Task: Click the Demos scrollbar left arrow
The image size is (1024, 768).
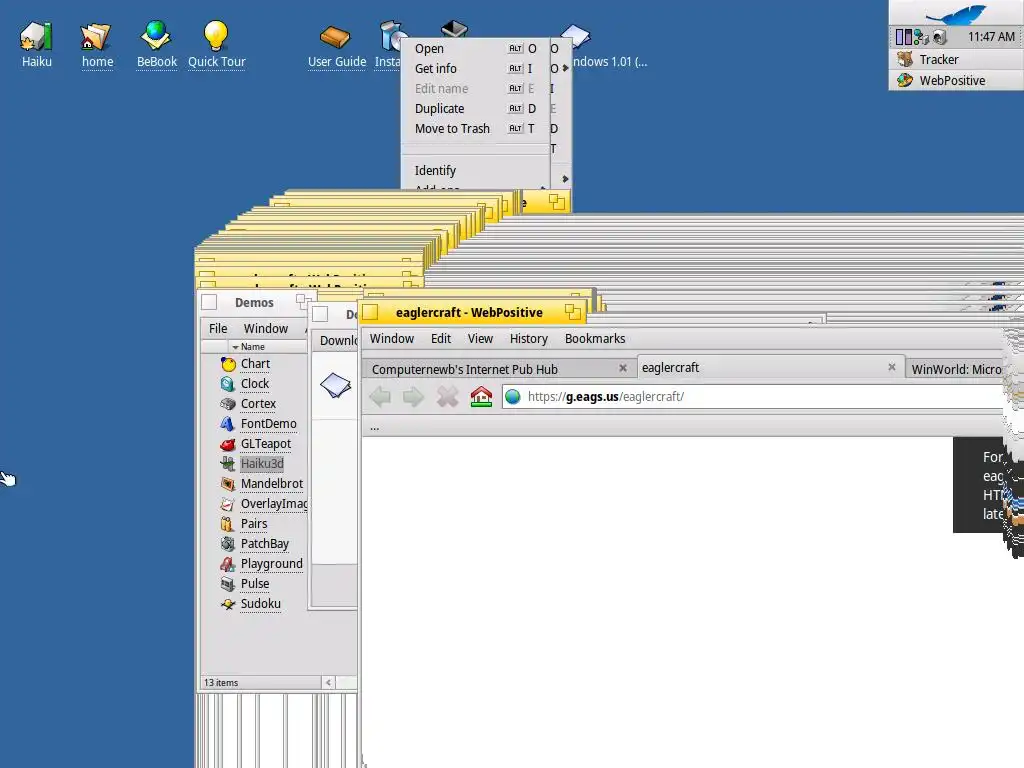Action: coord(328,682)
